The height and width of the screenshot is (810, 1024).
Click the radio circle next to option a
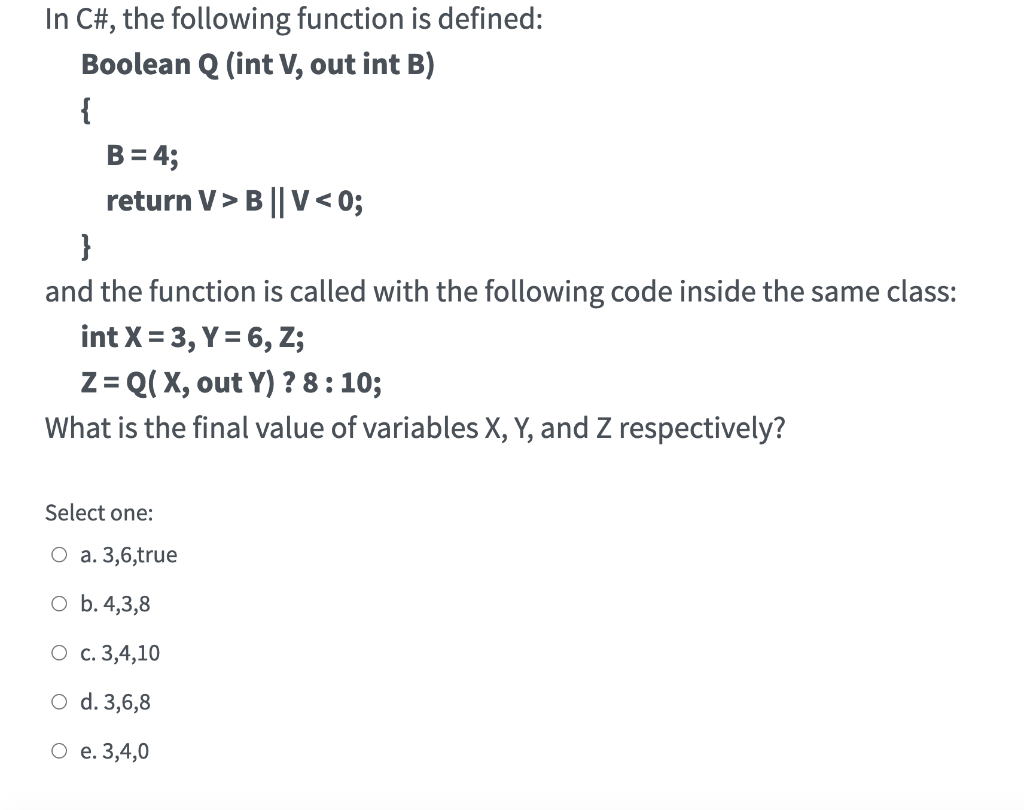coord(59,553)
